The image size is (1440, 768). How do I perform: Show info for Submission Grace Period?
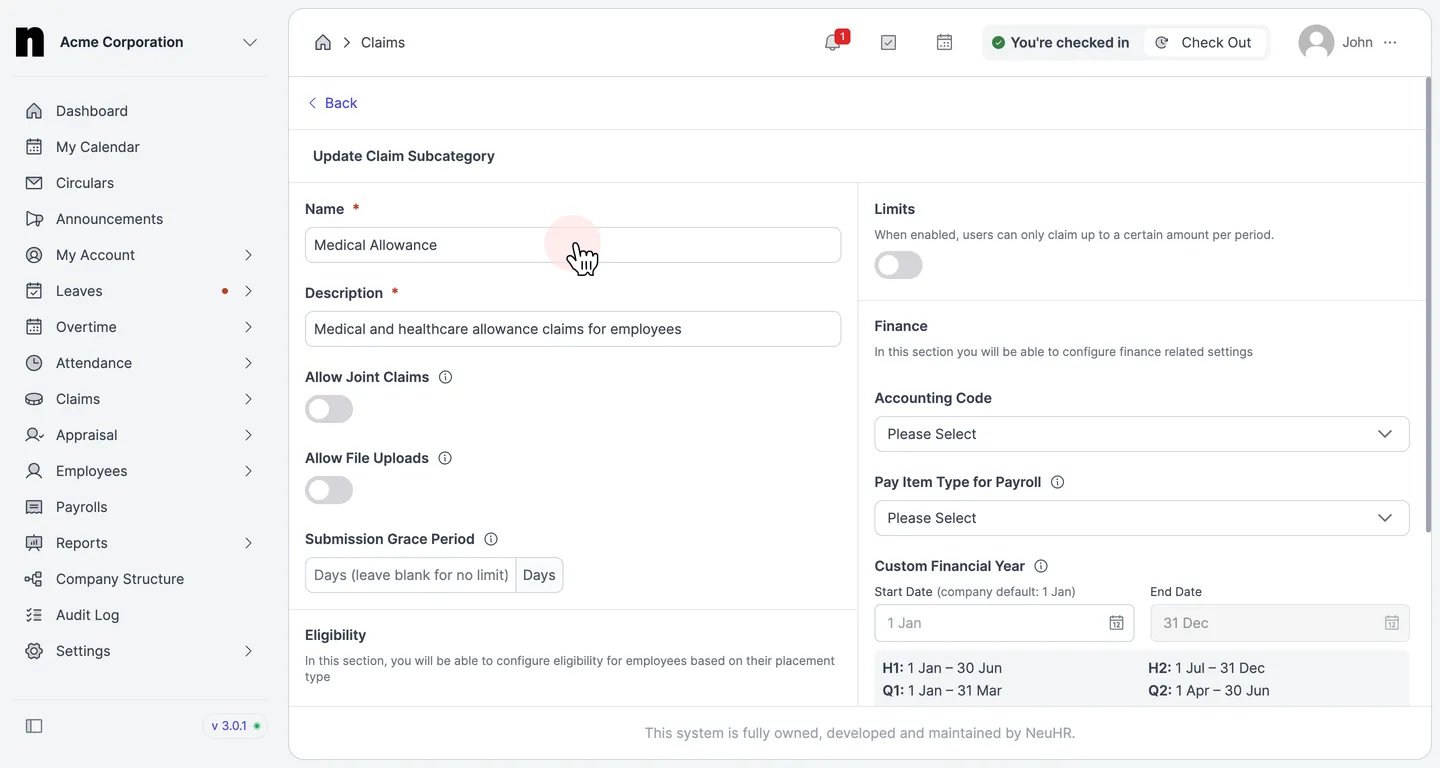pyautogui.click(x=491, y=539)
